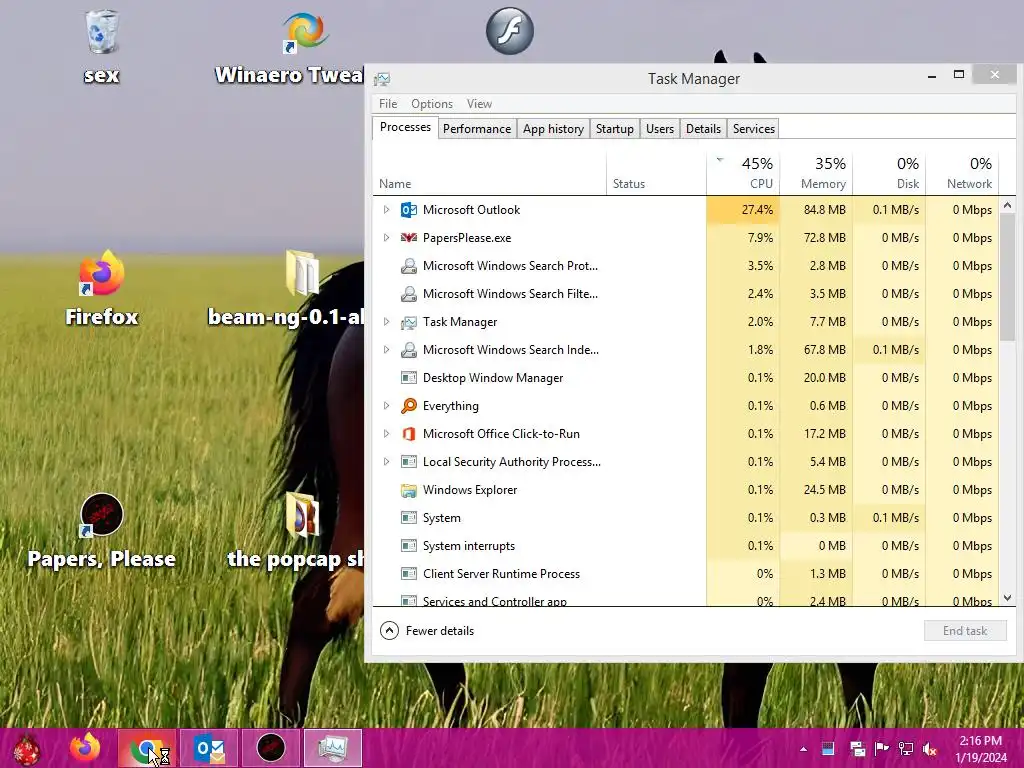Image resolution: width=1024 pixels, height=768 pixels.
Task: Switch to Papers Please taskbar button
Action: tap(271, 748)
